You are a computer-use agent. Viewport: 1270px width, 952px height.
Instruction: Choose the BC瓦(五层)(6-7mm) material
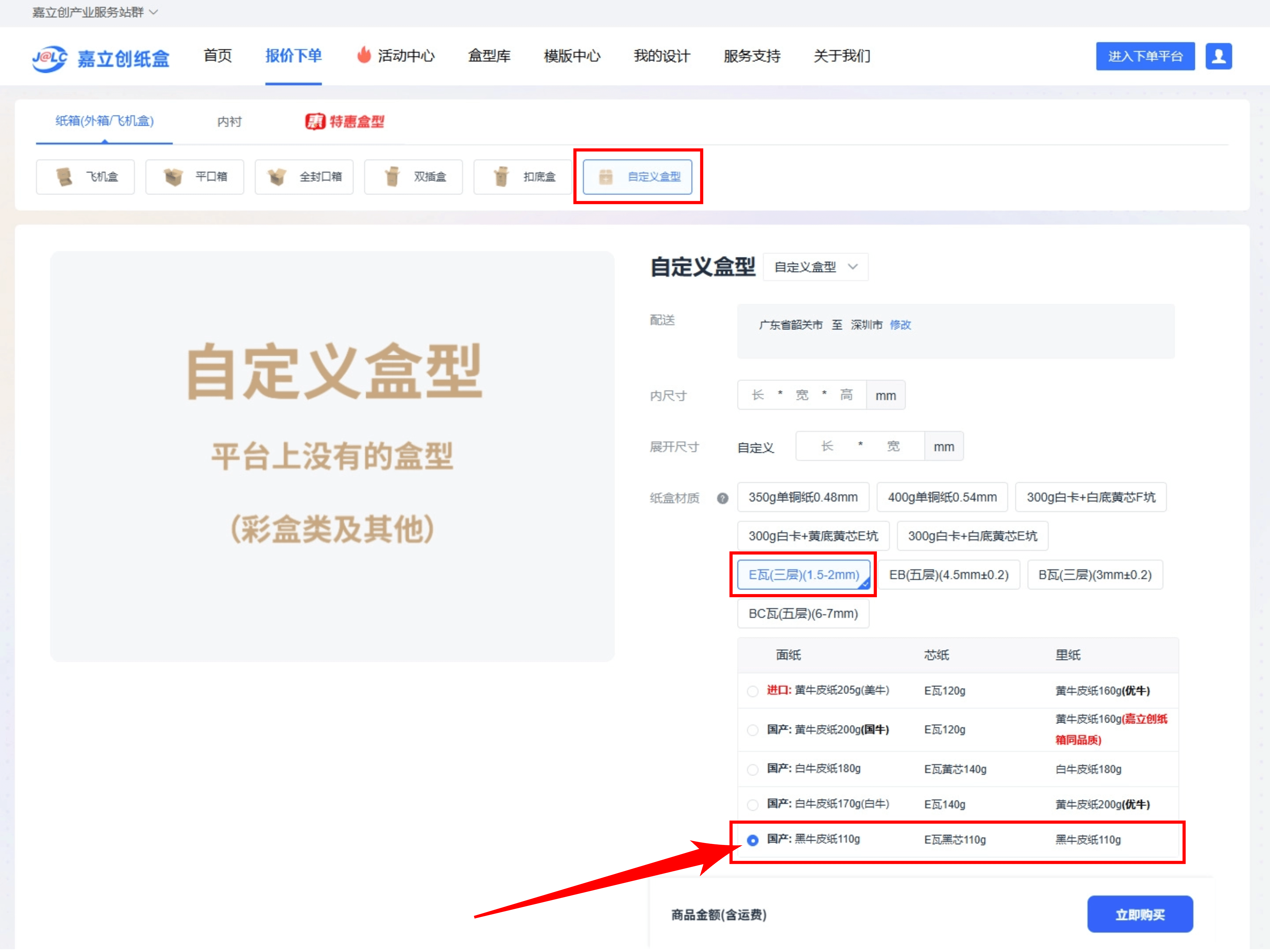click(x=803, y=614)
